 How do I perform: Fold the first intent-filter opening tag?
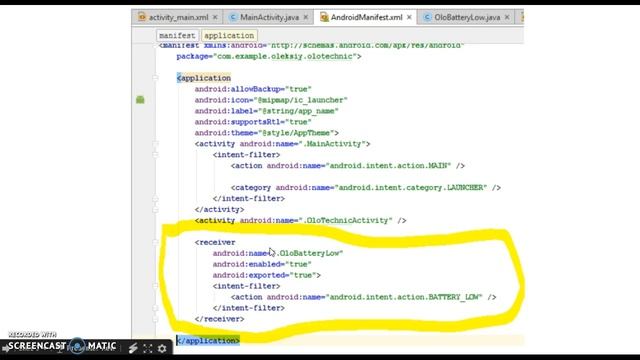coord(155,155)
